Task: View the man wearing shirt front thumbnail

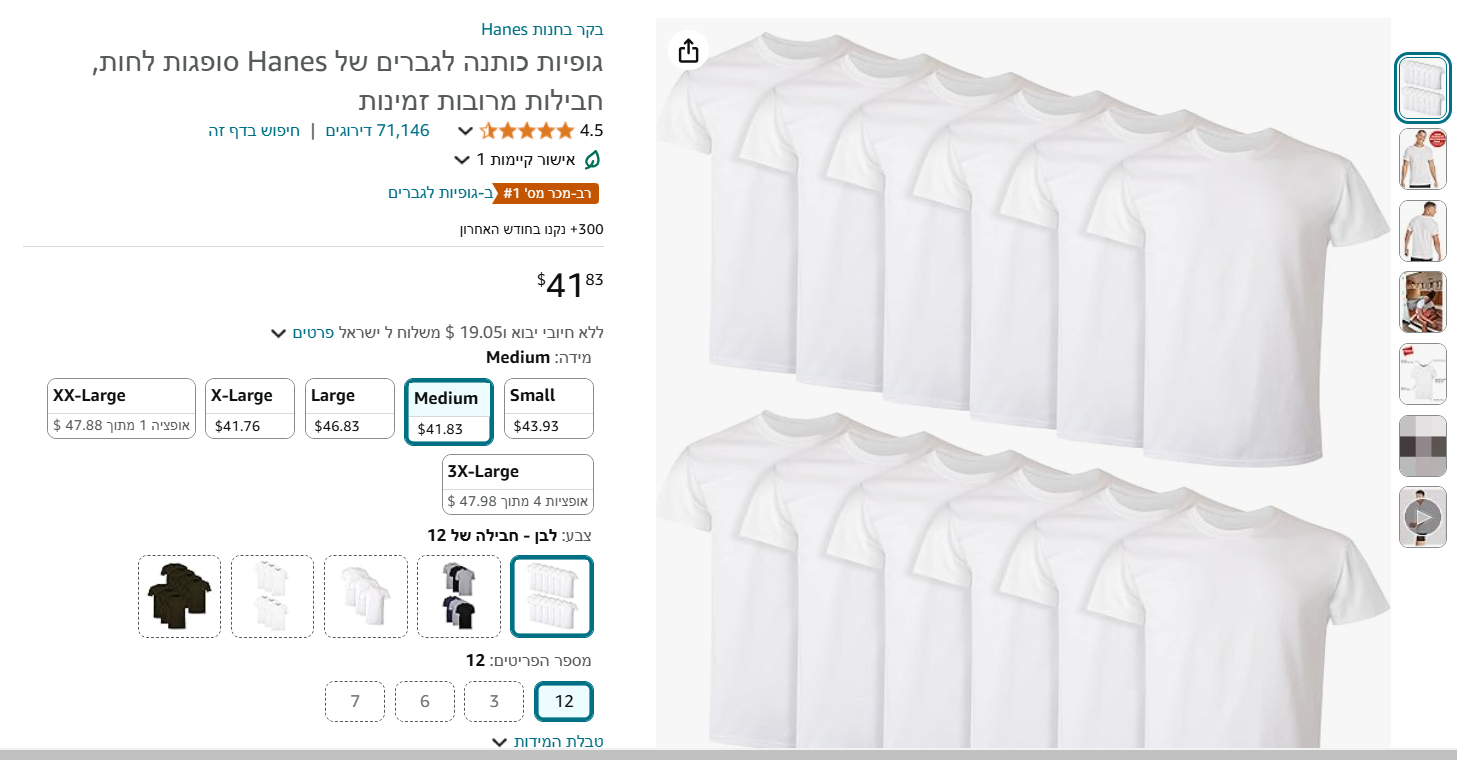Action: tap(1423, 159)
